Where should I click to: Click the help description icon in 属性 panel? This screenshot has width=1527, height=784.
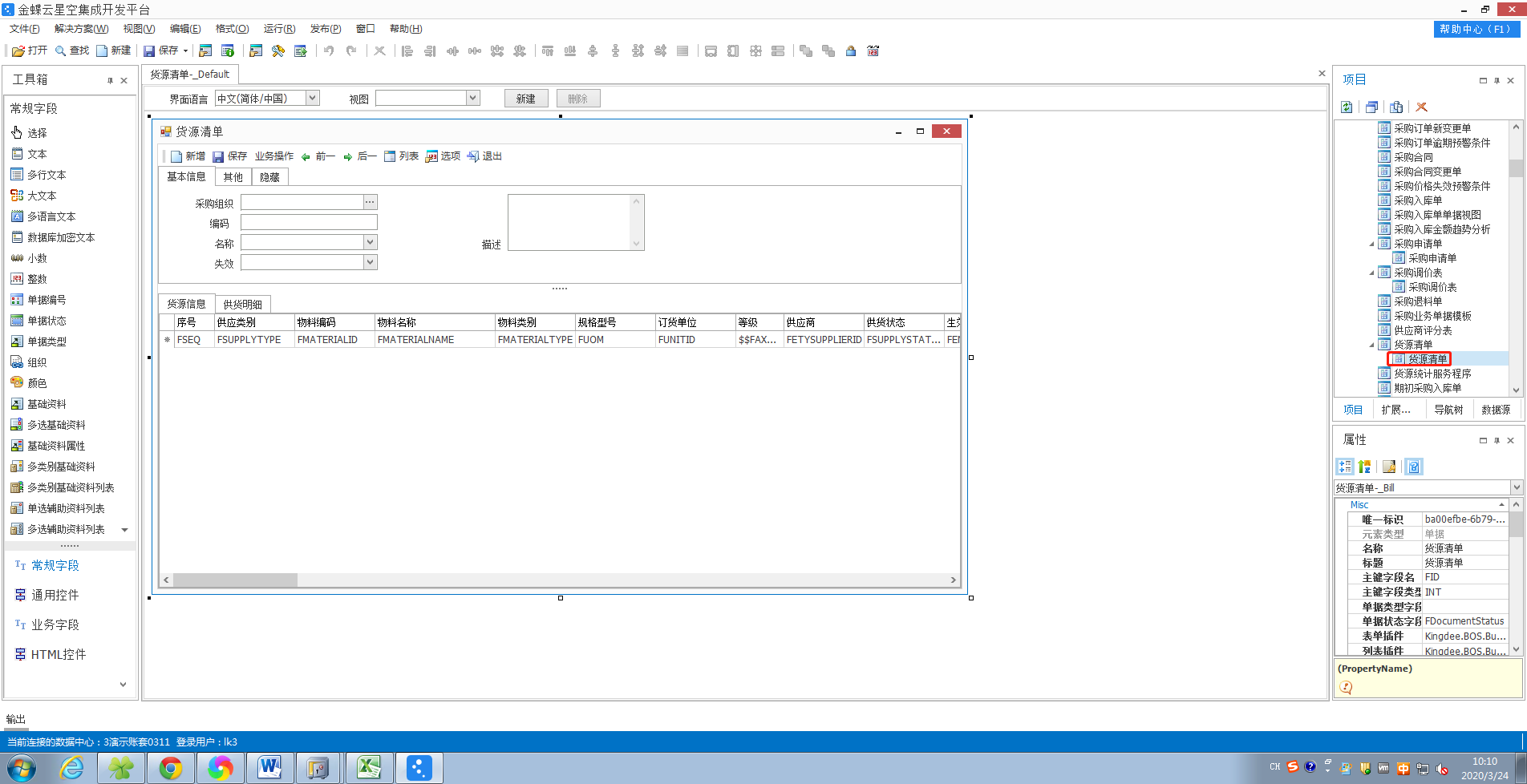(x=1414, y=467)
